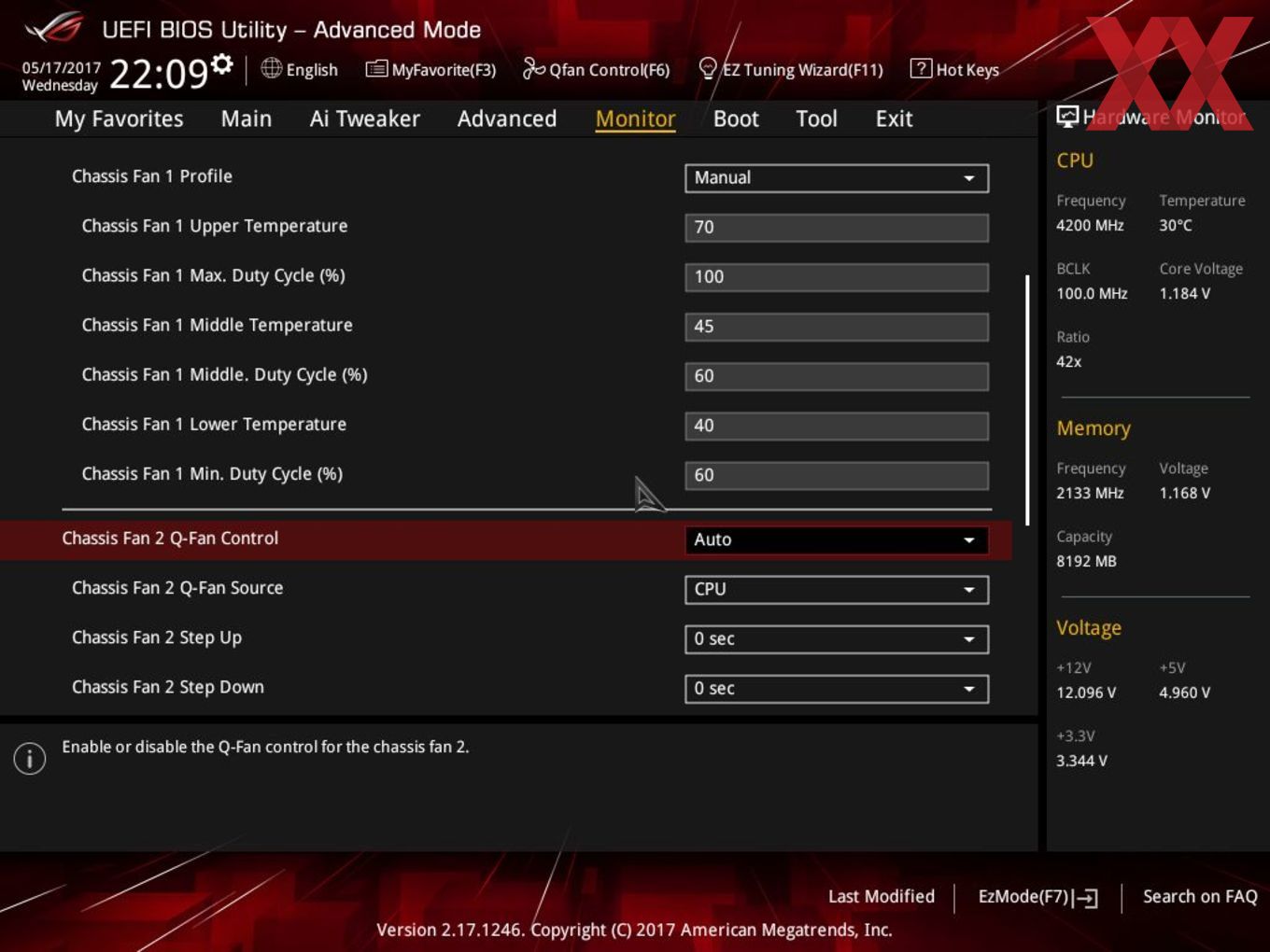The width and height of the screenshot is (1270, 952).
Task: Click the globe language icon
Action: 271,68
